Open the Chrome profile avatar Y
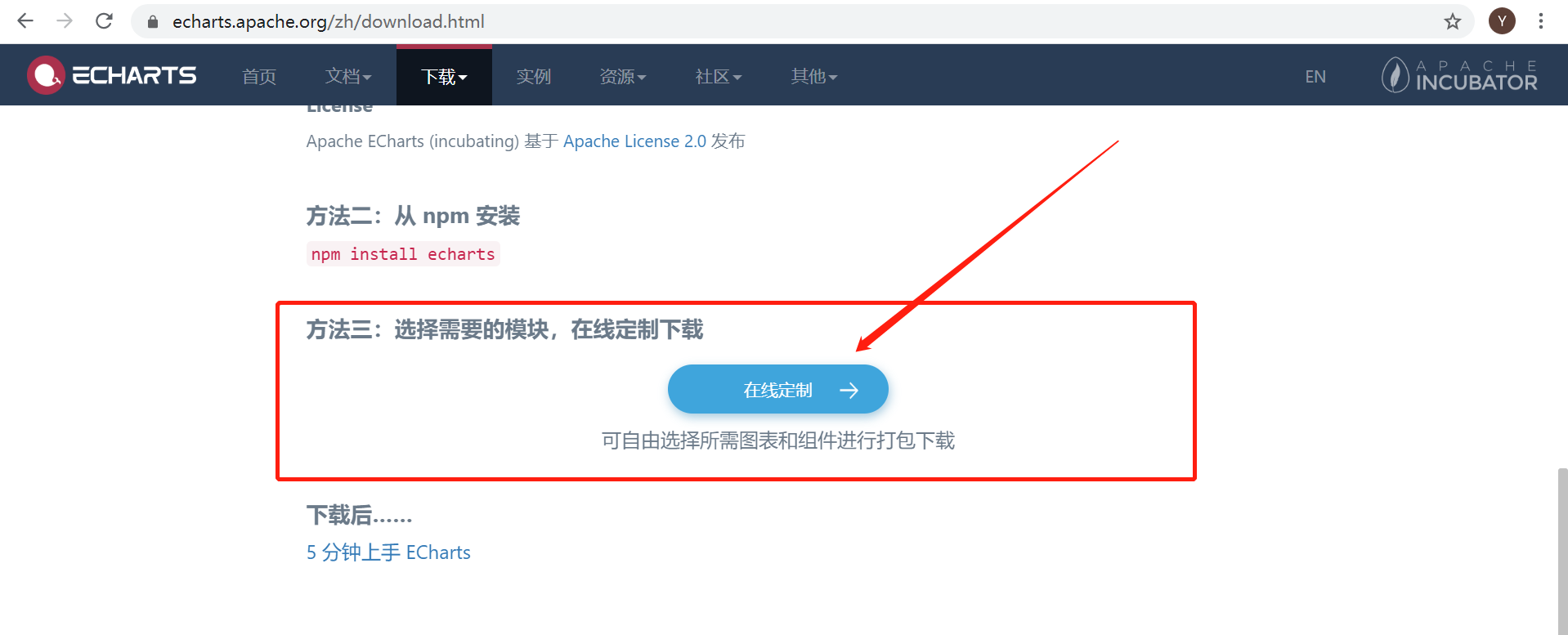Viewport: 1568px width, 635px height. [x=1502, y=21]
